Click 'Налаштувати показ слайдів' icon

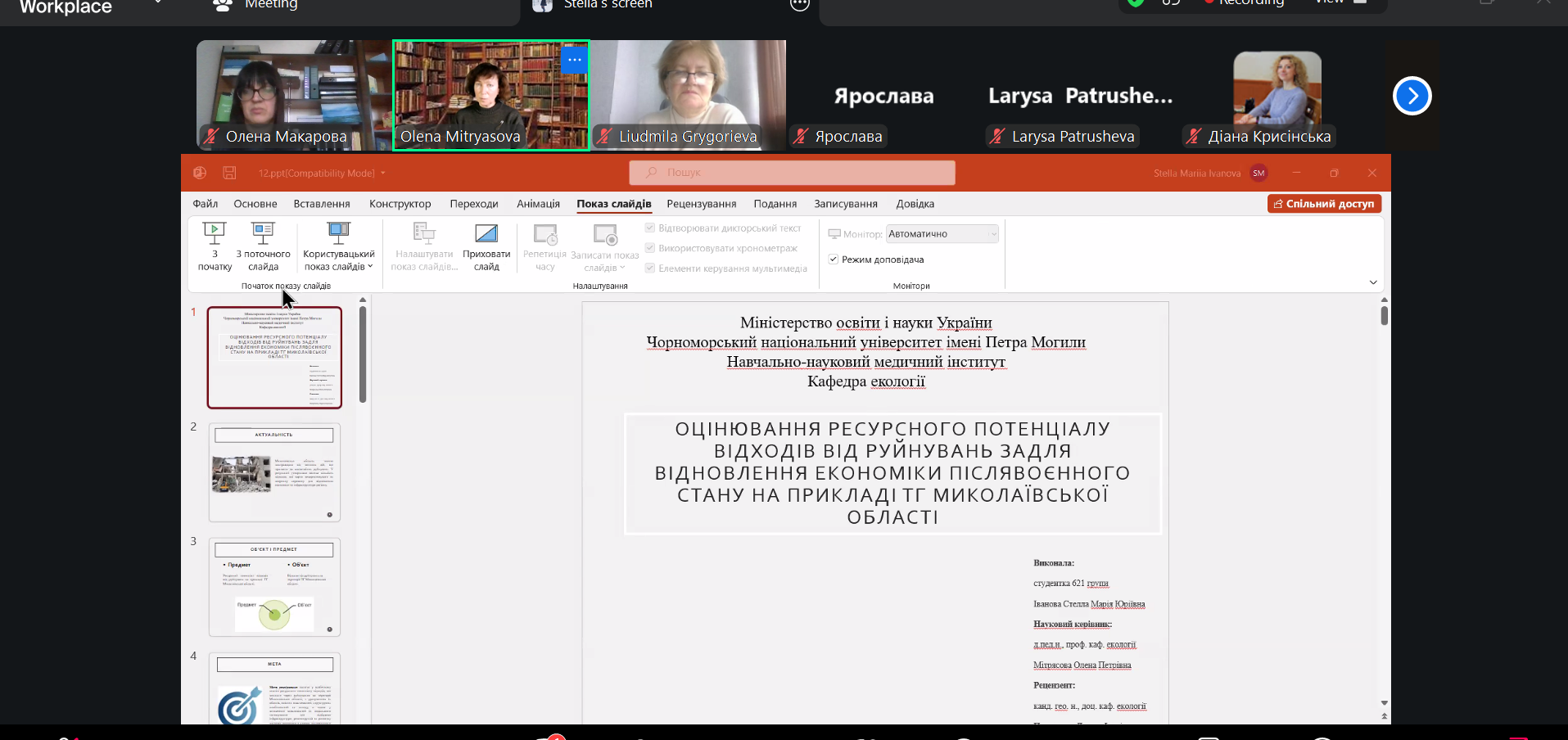pos(424,235)
